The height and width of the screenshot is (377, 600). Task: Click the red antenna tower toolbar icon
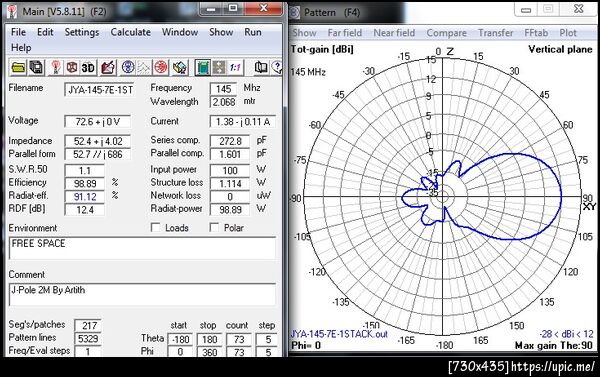(x=56, y=67)
